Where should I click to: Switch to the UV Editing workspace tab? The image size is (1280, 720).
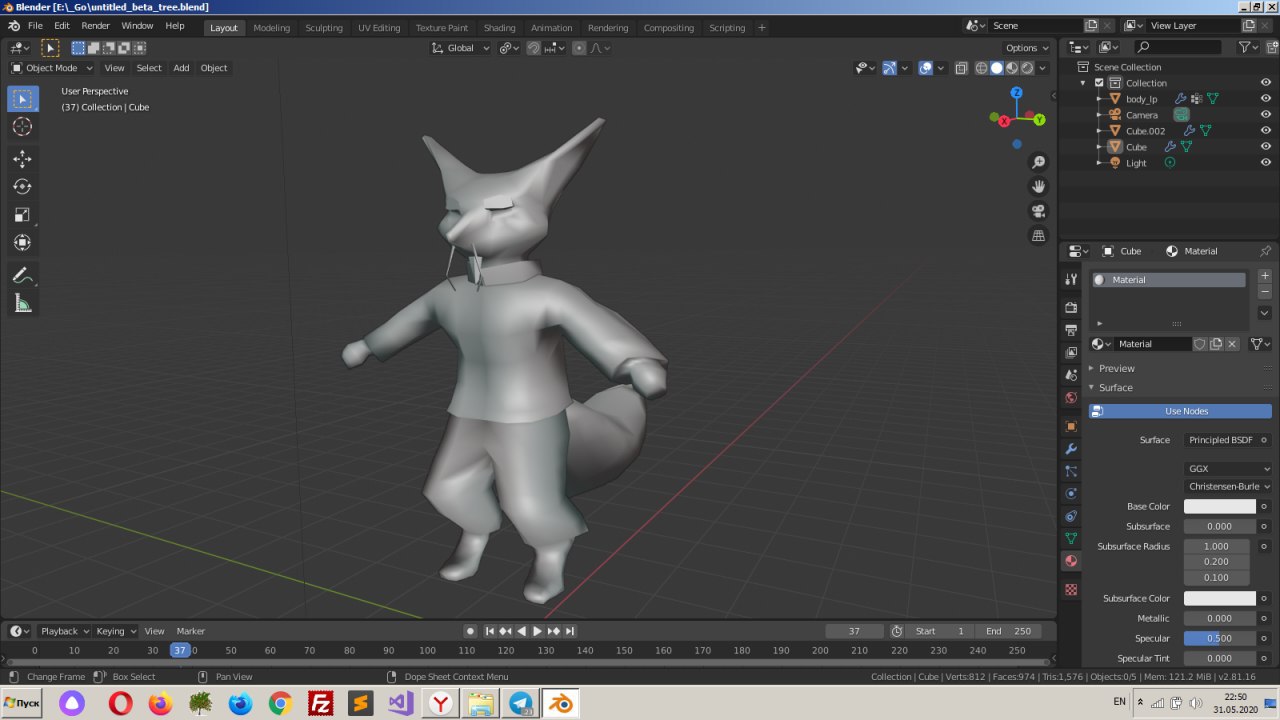[x=379, y=28]
